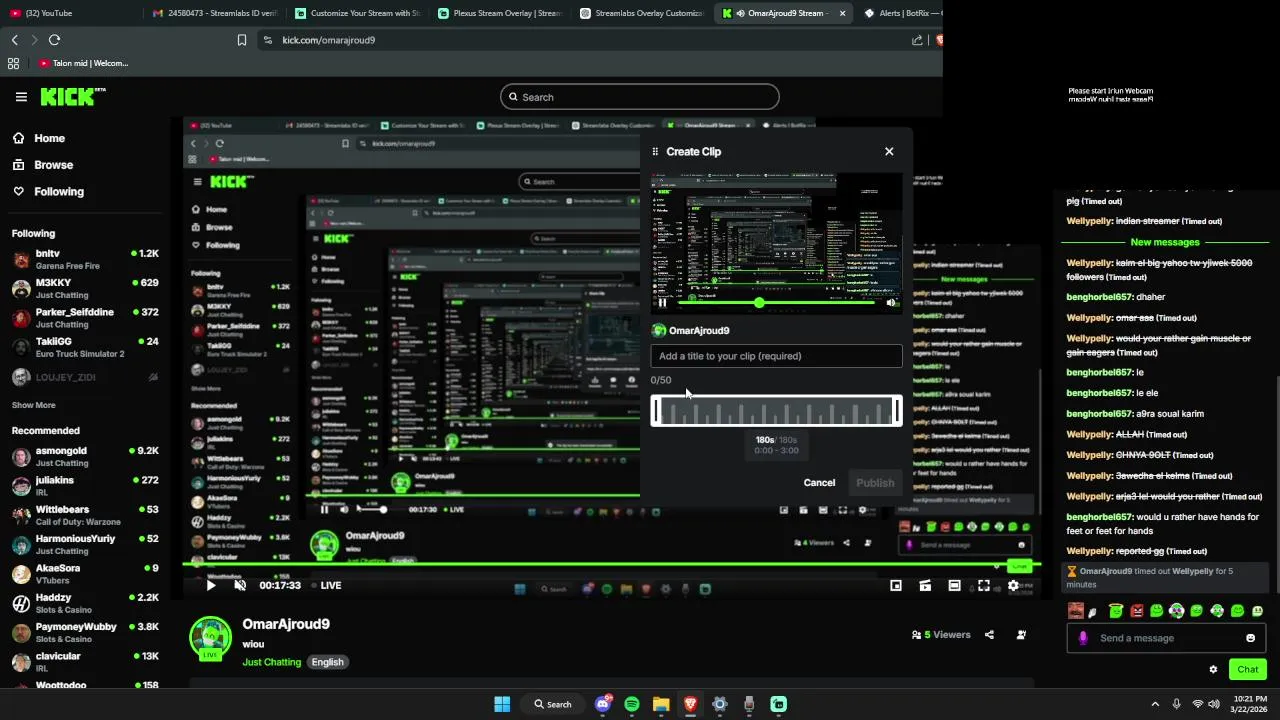Open clavicular recommended channel

click(x=85, y=662)
